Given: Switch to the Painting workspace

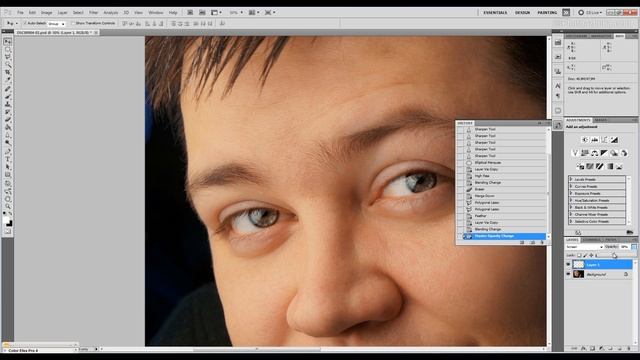Looking at the screenshot, I should click(x=547, y=13).
